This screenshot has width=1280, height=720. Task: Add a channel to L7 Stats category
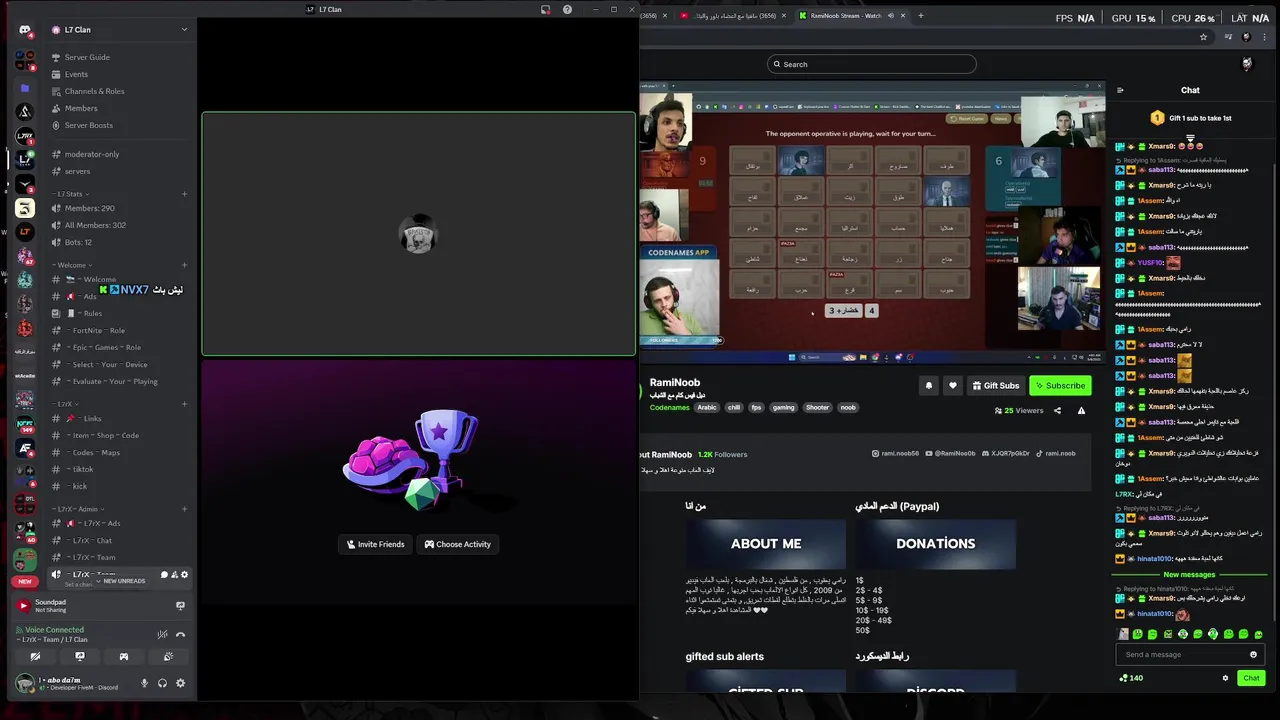pyautogui.click(x=184, y=194)
